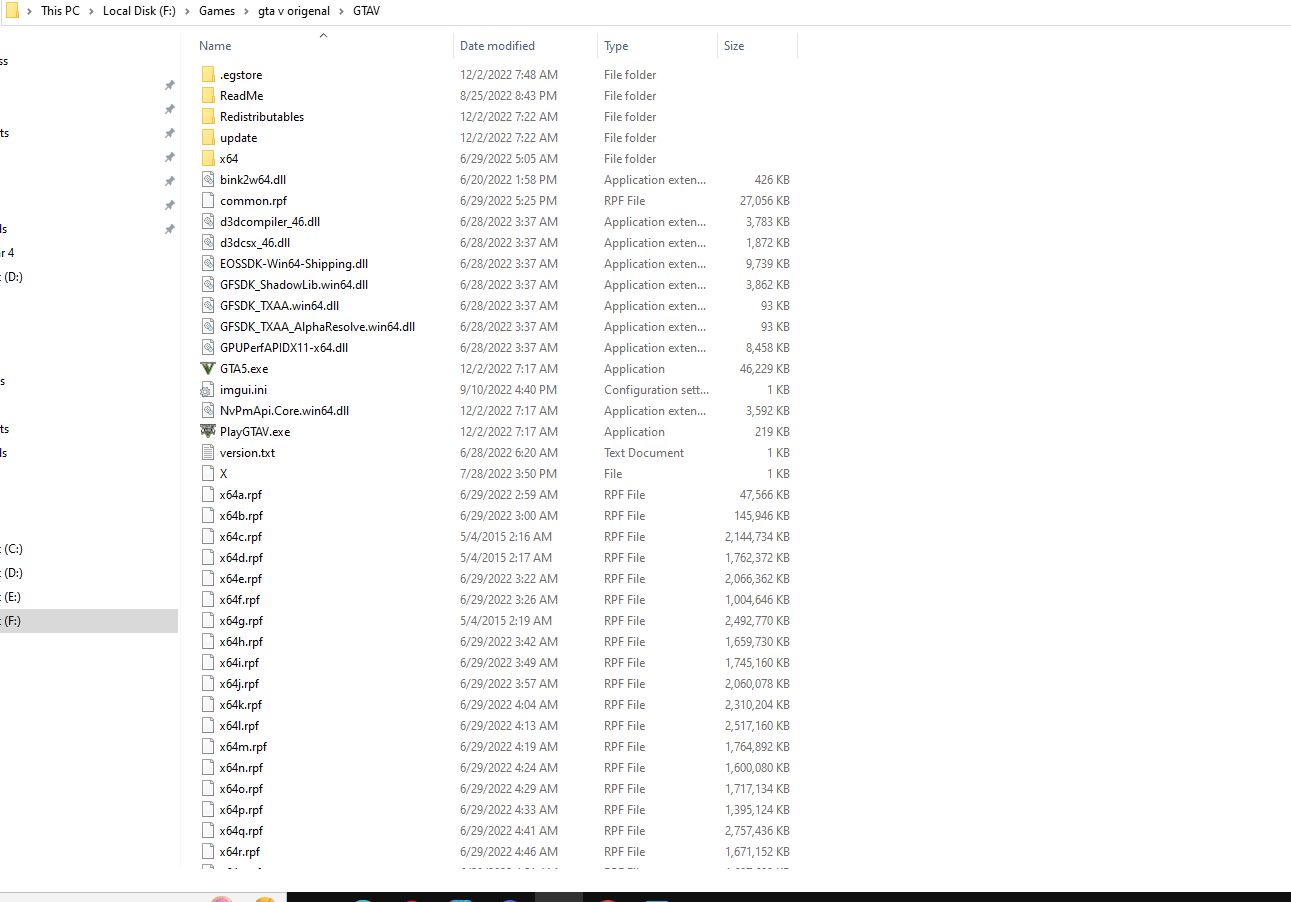Viewport: 1291px width, 902px height.
Task: Jump to Games folder in breadcrumb
Action: point(217,11)
